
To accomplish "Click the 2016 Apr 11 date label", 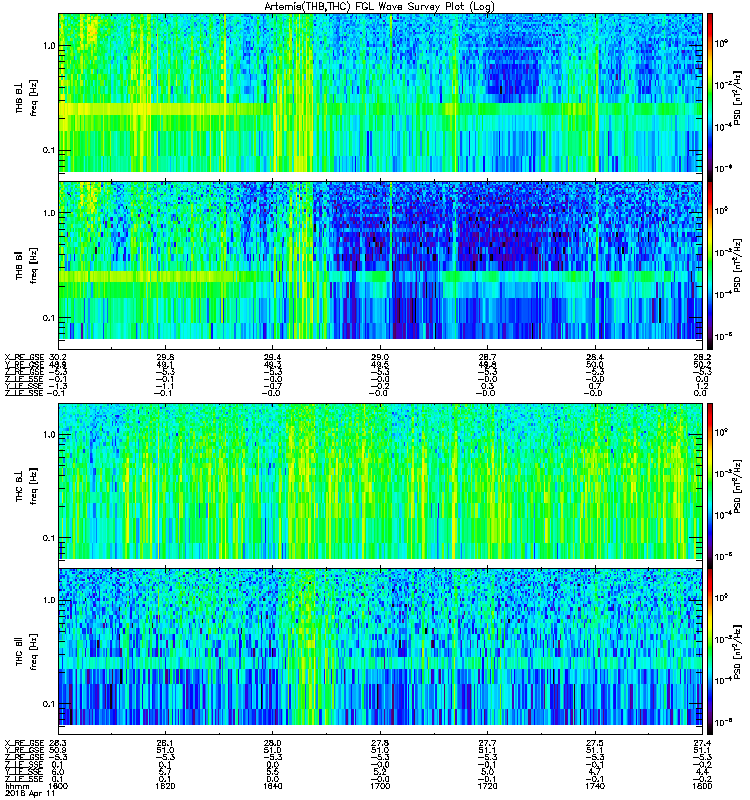I will [30, 794].
